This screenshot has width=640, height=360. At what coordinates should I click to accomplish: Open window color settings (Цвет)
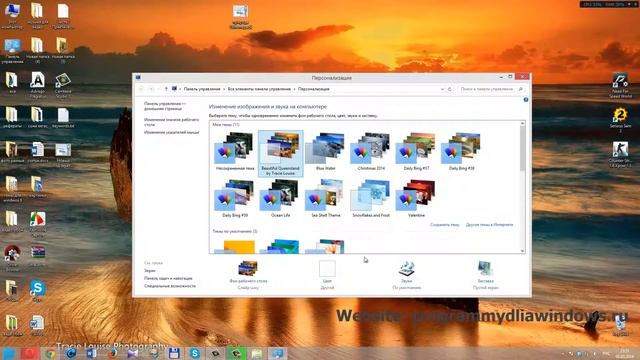point(327,275)
